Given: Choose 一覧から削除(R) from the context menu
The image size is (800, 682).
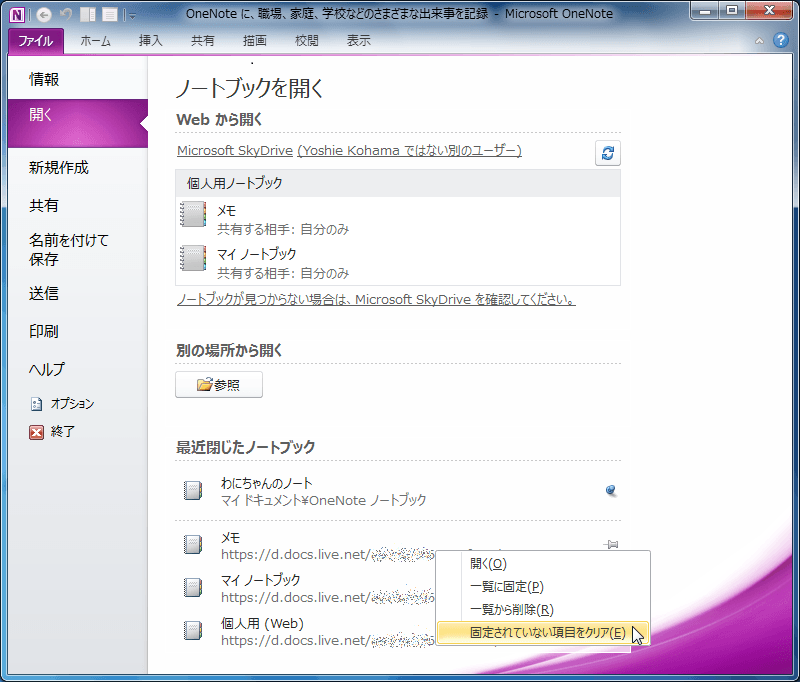Looking at the screenshot, I should click(543, 610).
